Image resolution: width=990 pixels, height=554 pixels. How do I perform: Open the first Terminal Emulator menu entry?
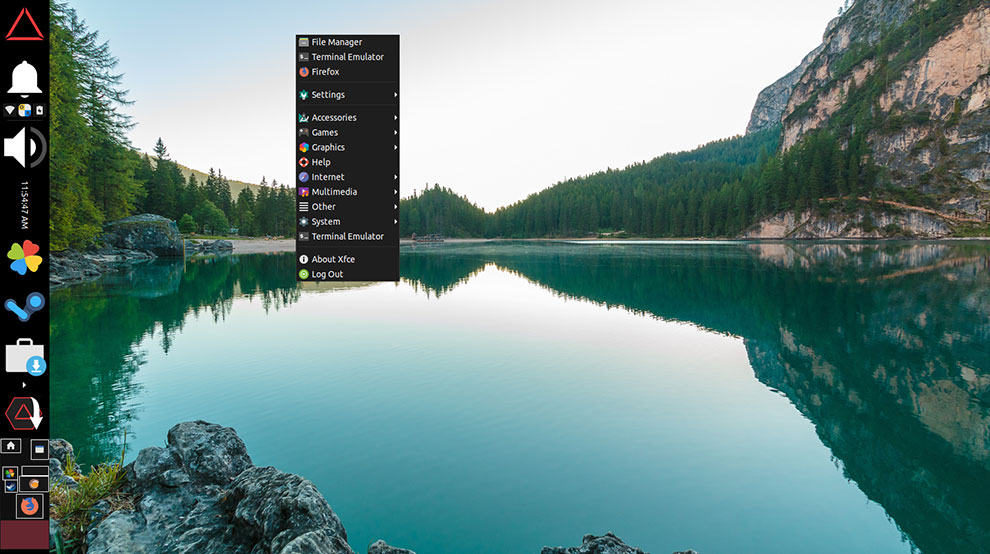347,57
